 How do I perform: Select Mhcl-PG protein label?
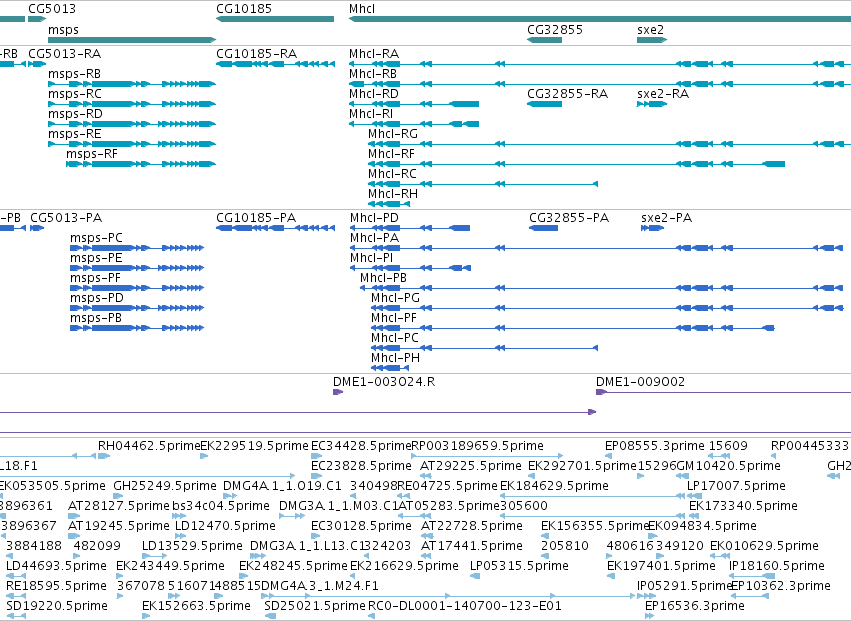396,299
